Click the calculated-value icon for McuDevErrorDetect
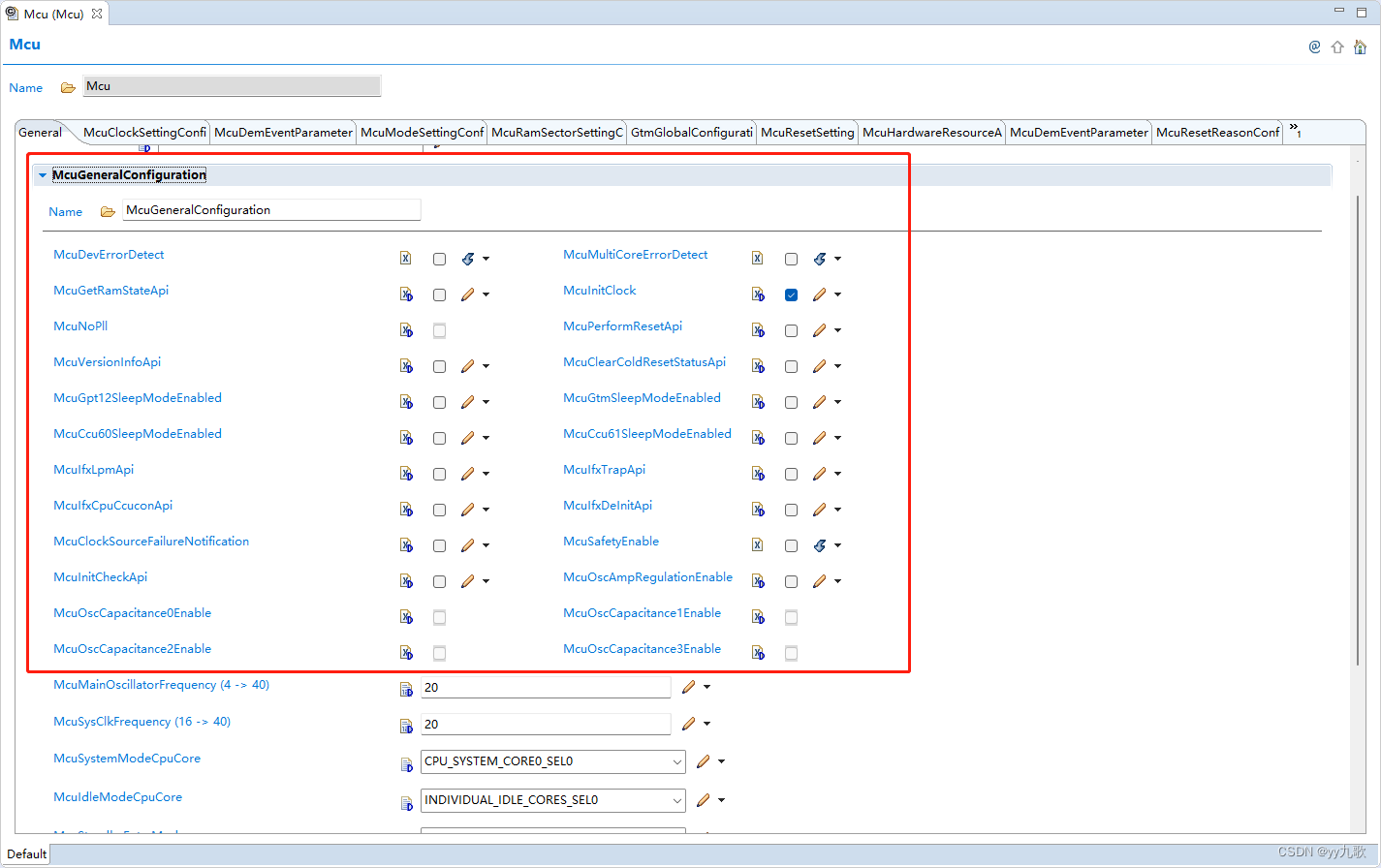Screen dimensions: 1381x868 [x=468, y=259]
